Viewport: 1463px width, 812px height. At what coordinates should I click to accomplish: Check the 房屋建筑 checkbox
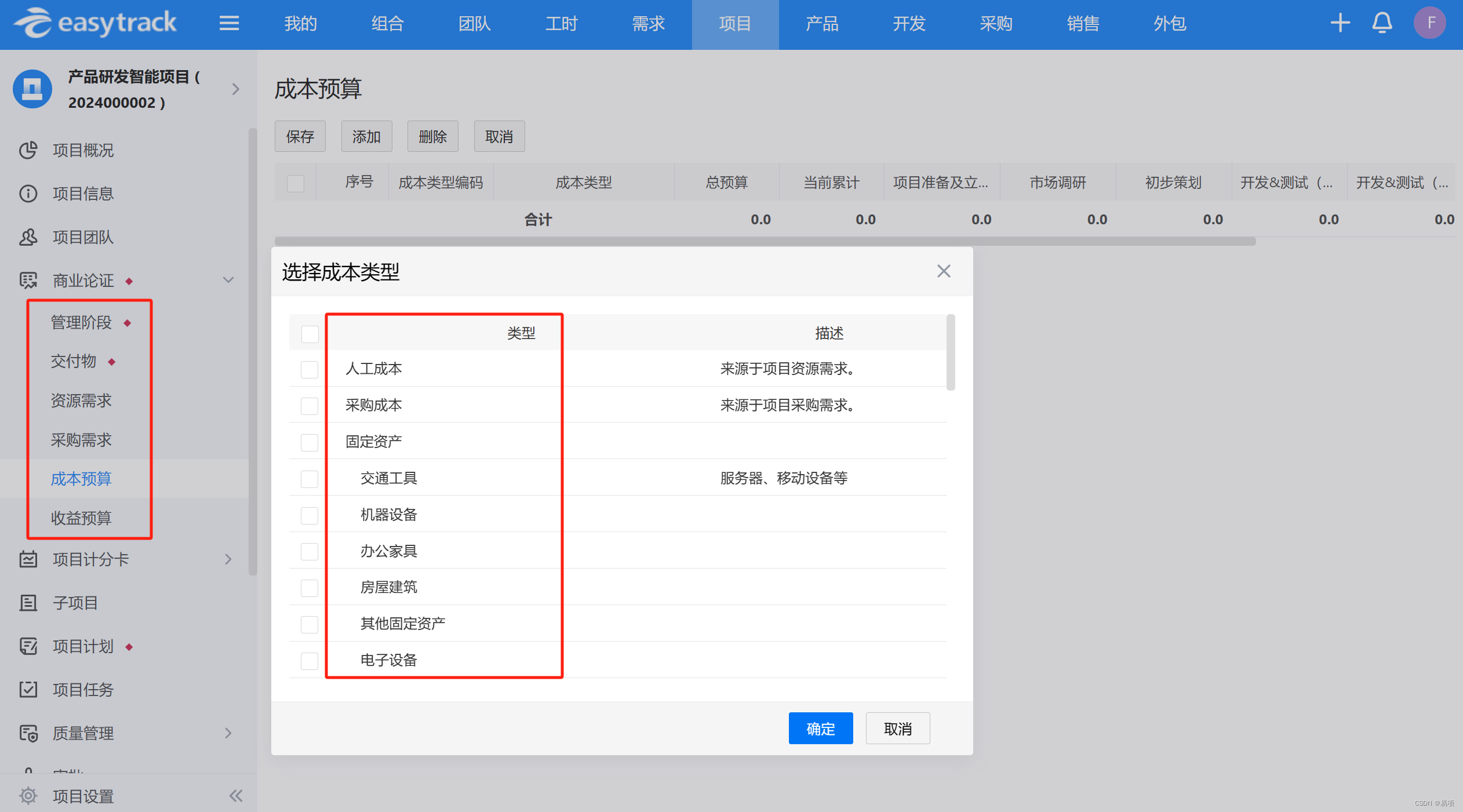[310, 588]
